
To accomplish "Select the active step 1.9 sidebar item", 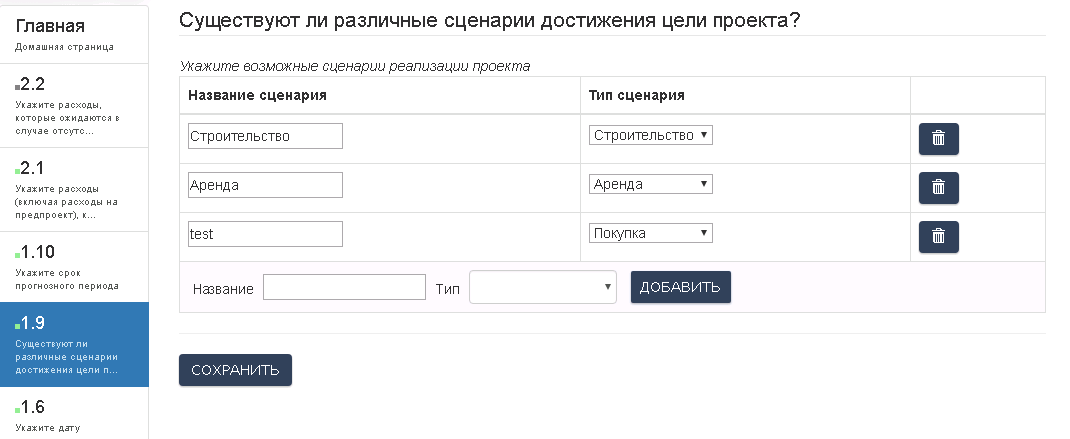I will pyautogui.click(x=74, y=345).
